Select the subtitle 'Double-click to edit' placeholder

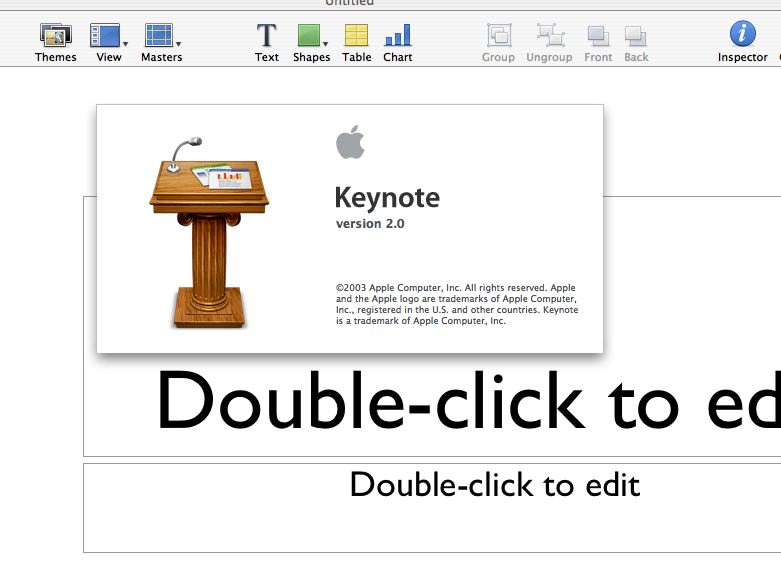432,508
